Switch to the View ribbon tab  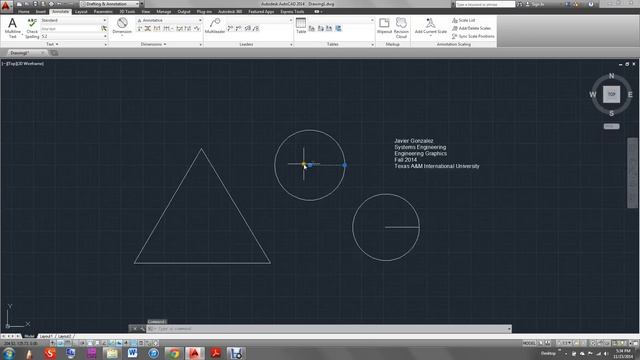tap(146, 12)
